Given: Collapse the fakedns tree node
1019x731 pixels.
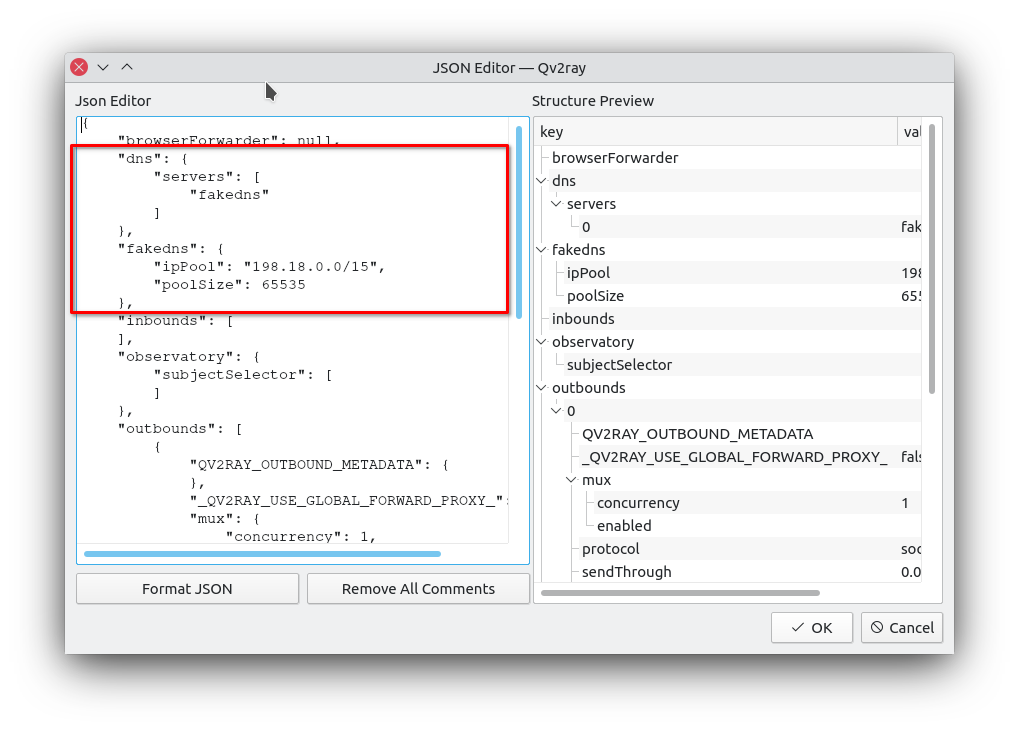Looking at the screenshot, I should point(542,250).
